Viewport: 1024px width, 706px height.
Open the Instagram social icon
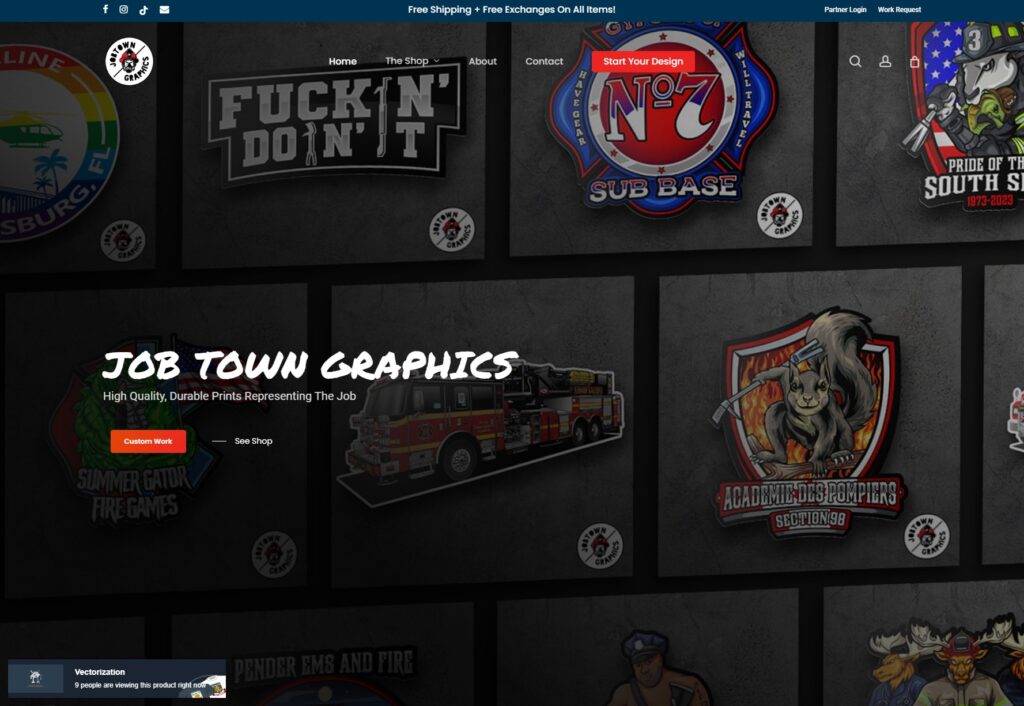coord(124,10)
